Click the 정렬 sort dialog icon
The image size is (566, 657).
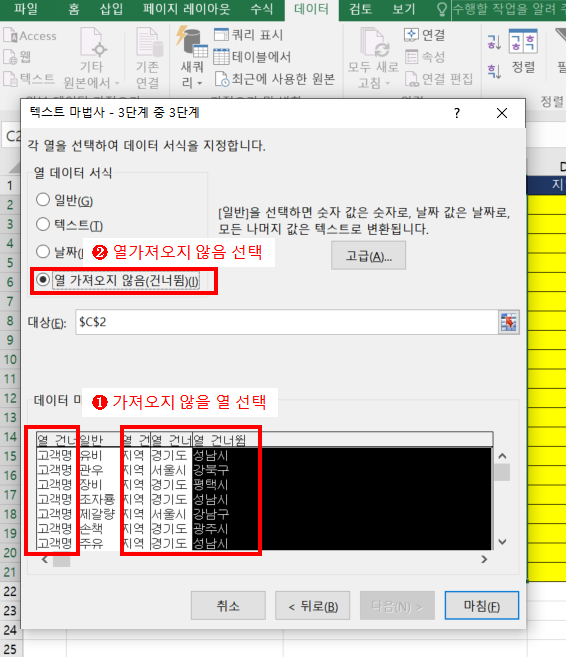coord(523,42)
